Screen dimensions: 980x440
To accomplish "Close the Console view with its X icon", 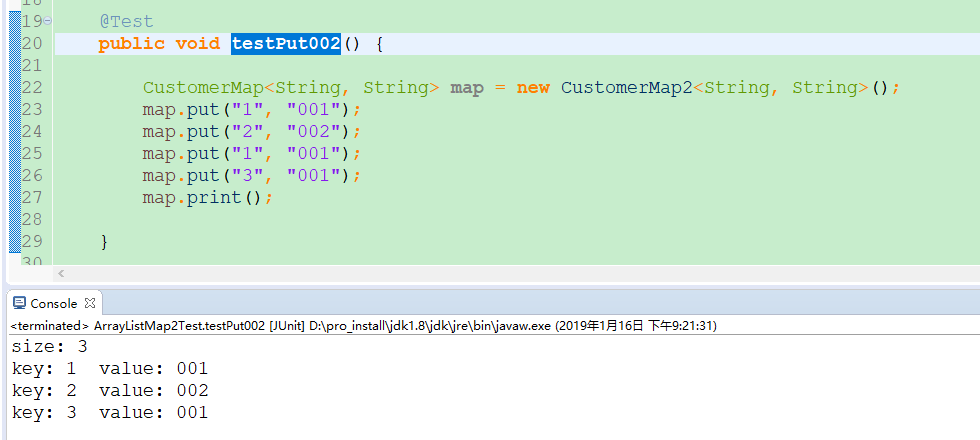I will pyautogui.click(x=90, y=303).
